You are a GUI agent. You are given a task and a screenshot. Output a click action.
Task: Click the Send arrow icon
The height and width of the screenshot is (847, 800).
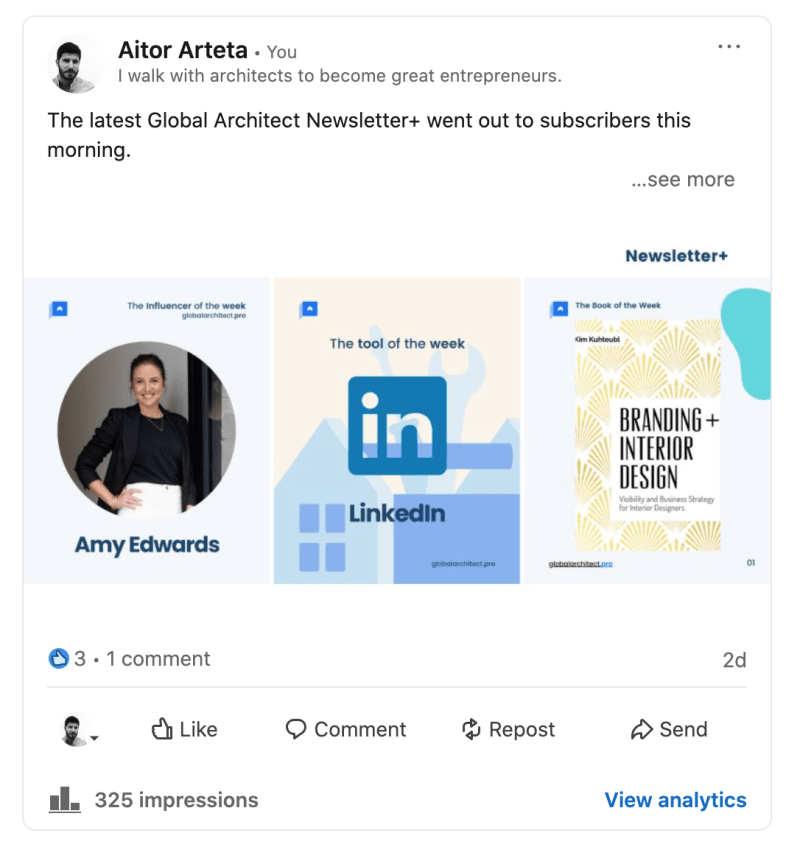641,729
